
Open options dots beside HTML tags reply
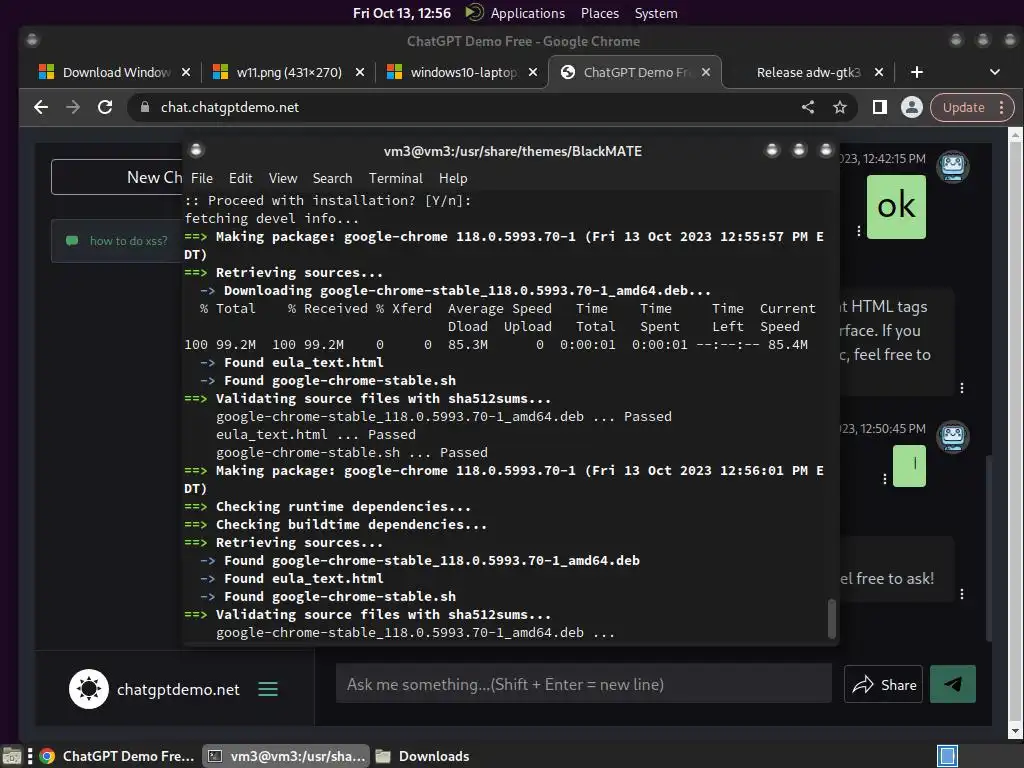pos(962,388)
